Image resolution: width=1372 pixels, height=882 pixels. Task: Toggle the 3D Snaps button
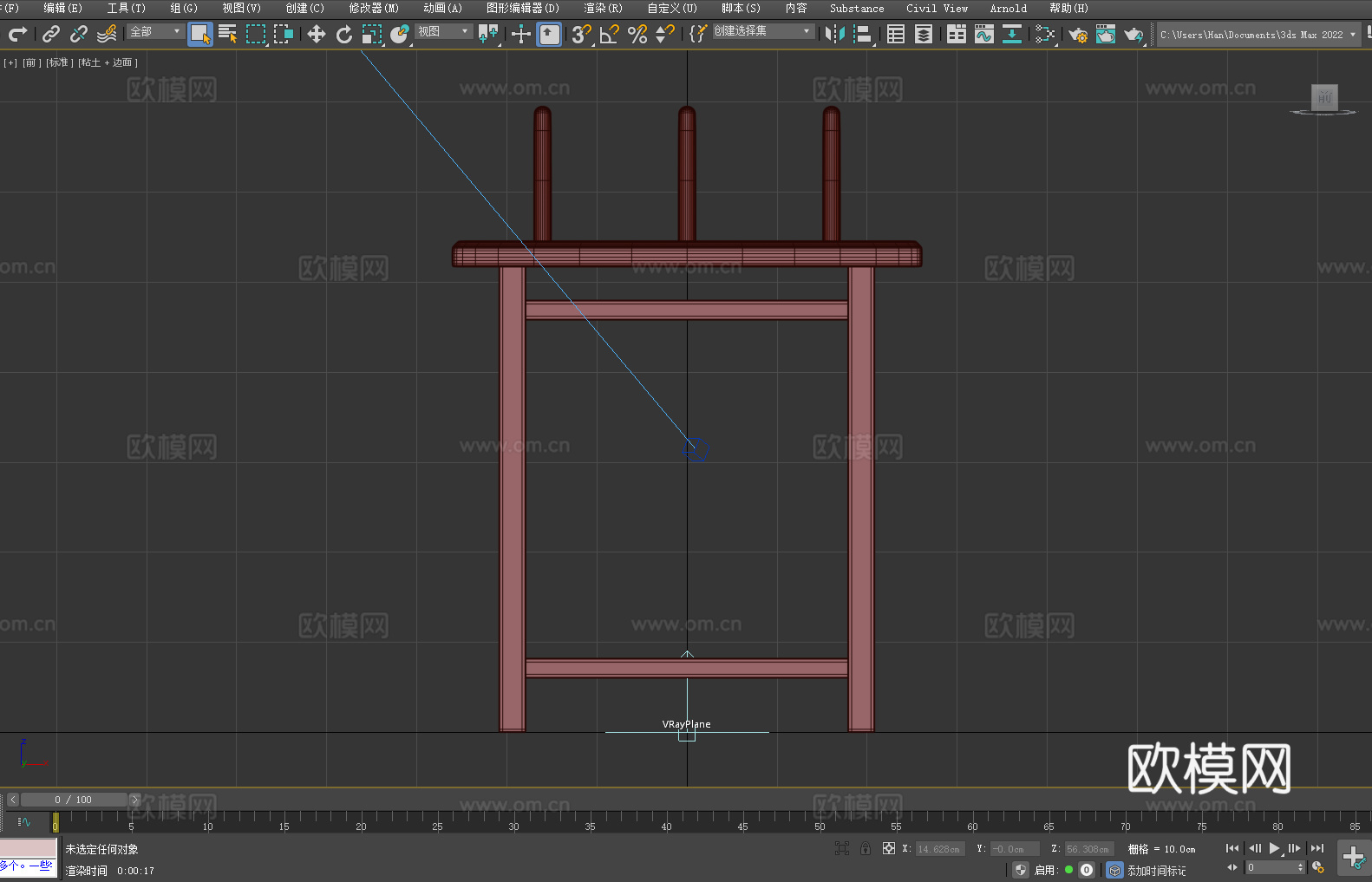pyautogui.click(x=580, y=34)
